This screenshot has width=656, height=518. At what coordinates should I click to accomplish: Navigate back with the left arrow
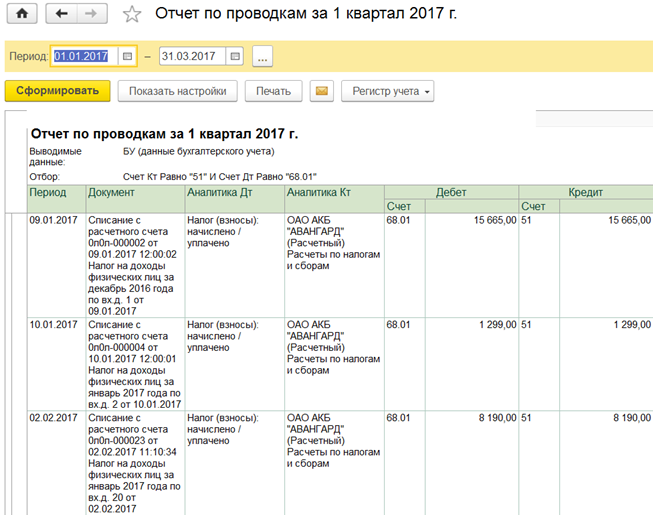point(61,13)
